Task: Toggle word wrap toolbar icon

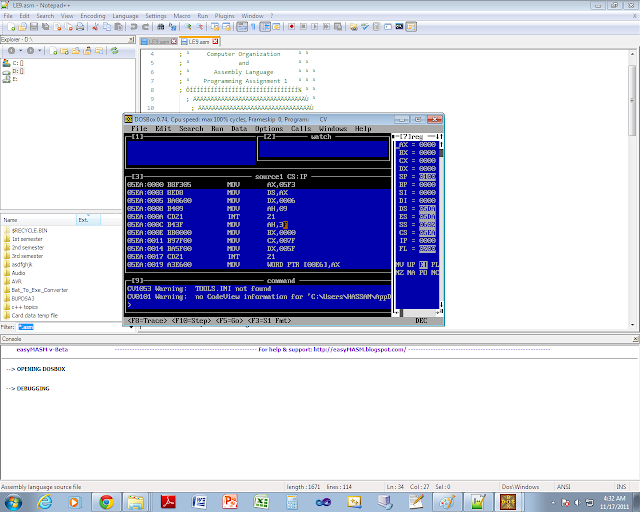Action: (x=242, y=27)
